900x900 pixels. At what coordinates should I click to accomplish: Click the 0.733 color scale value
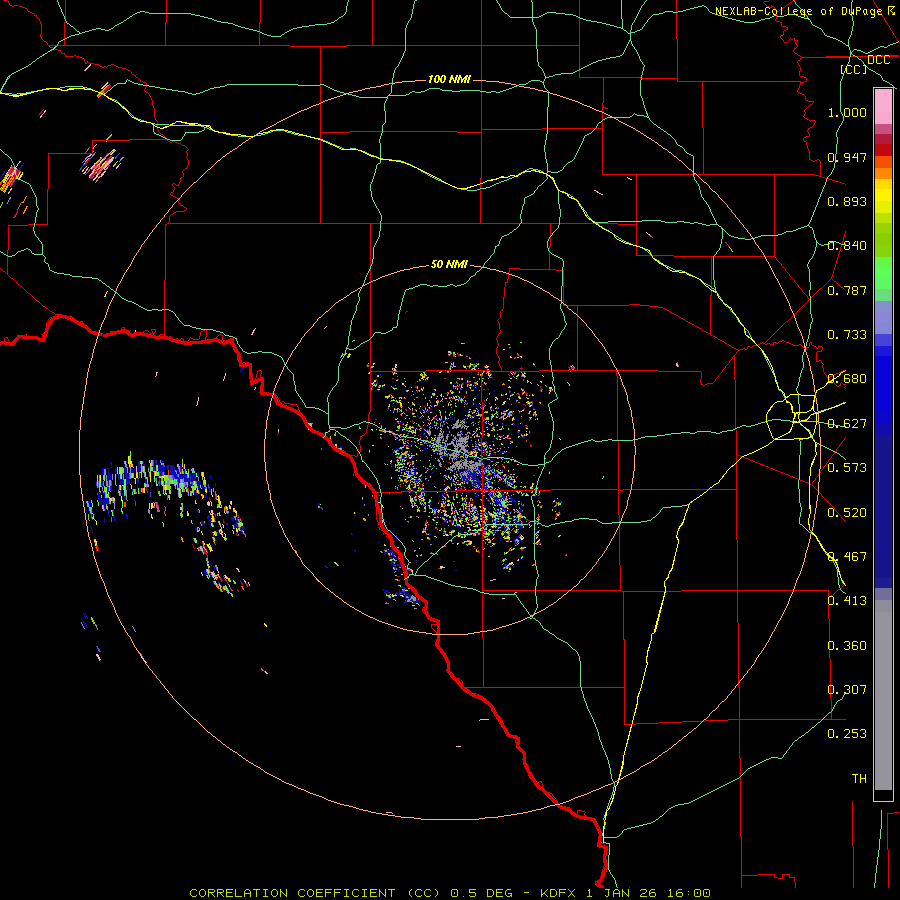(847, 335)
